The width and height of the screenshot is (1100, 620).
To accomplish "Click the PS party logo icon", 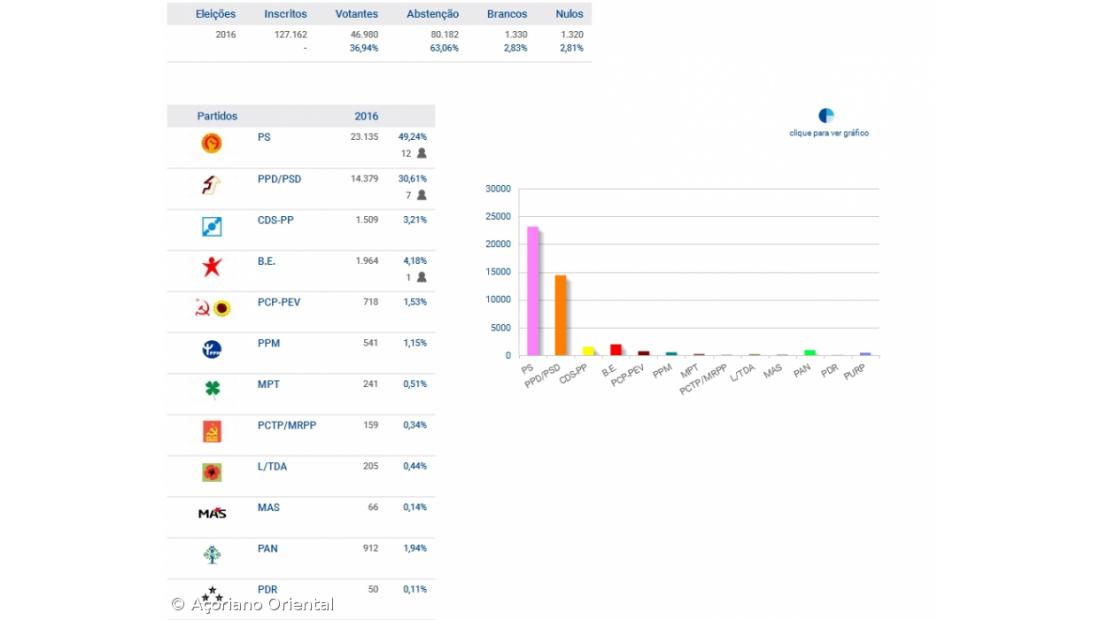I will (211, 144).
